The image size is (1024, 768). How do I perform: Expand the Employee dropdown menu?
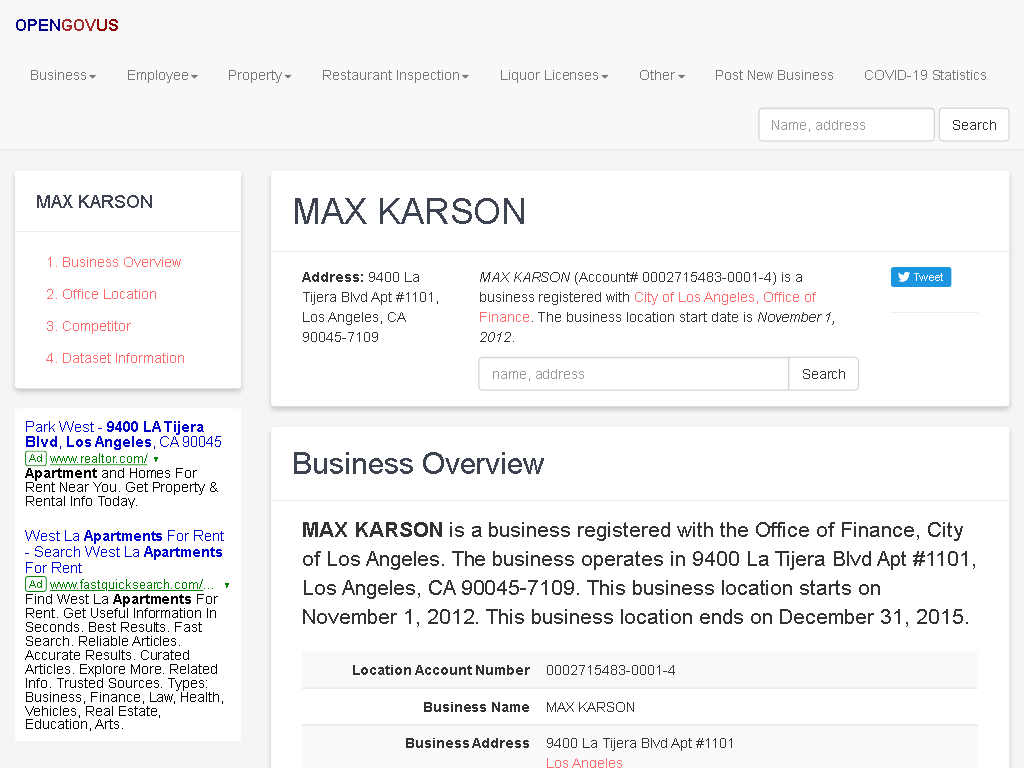pos(162,75)
